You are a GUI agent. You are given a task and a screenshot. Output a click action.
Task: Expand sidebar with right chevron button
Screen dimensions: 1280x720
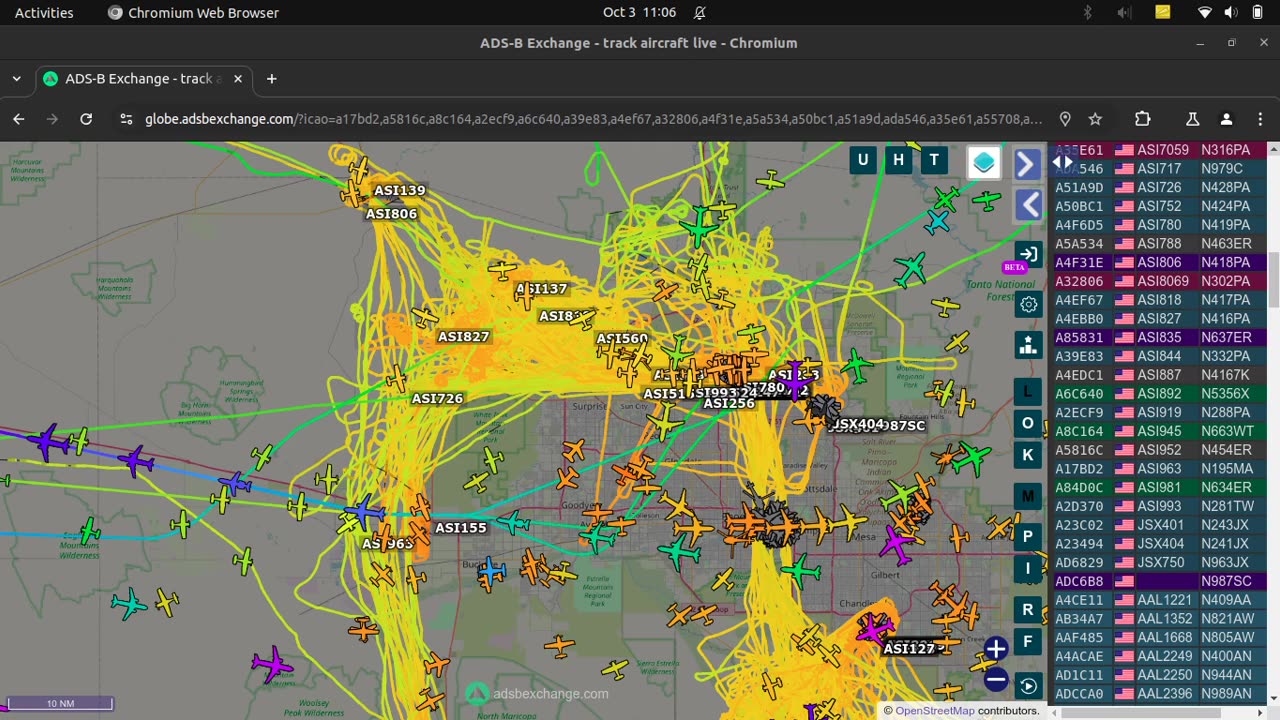tap(1027, 164)
